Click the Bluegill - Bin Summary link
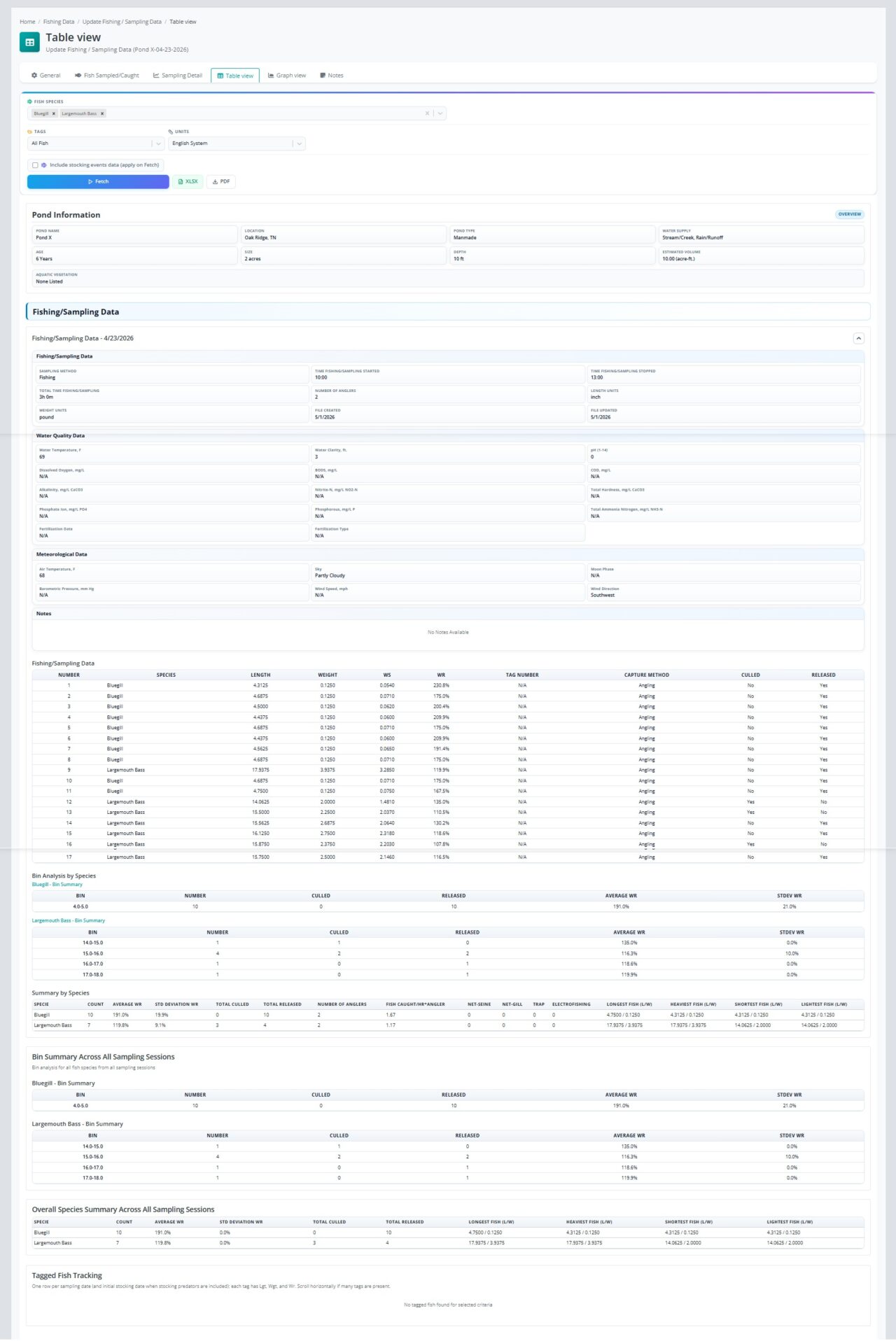 click(57, 885)
